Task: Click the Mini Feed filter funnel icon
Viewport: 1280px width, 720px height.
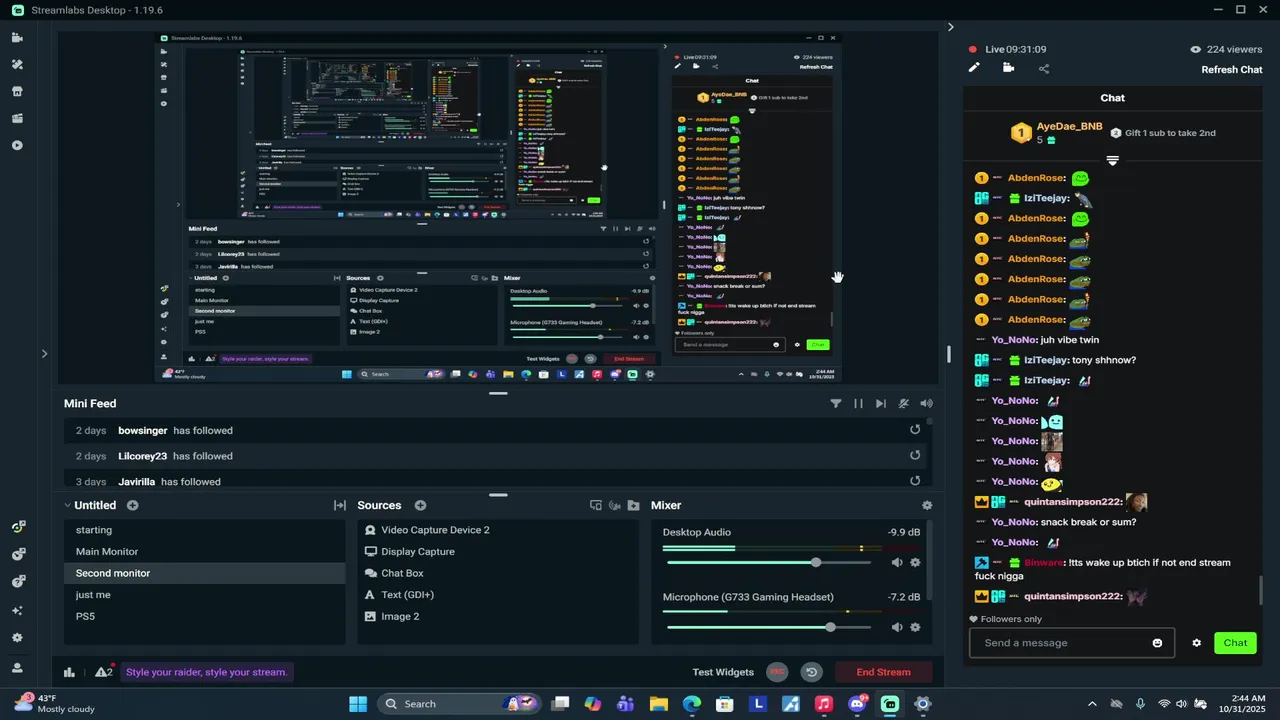Action: [x=836, y=404]
